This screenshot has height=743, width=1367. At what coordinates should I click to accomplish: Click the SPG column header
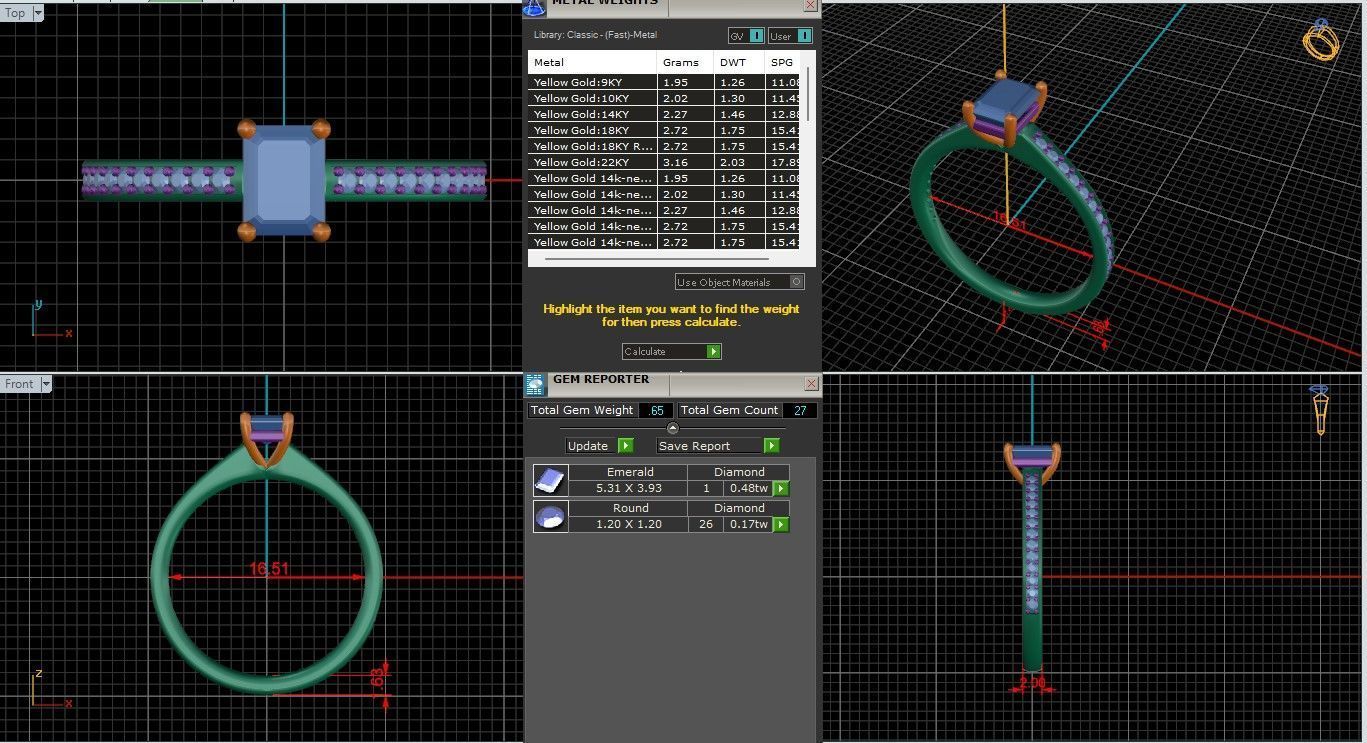point(784,62)
